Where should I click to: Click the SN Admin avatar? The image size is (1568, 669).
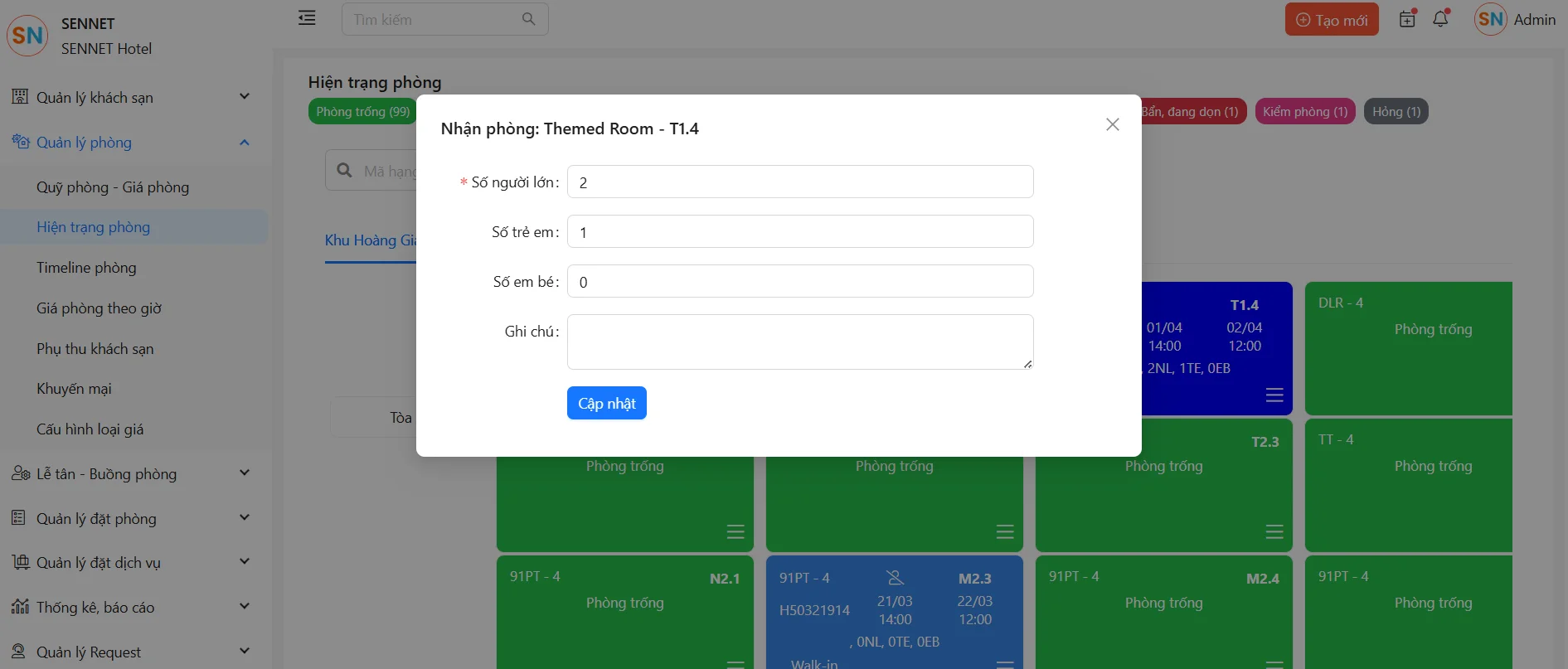pos(1490,20)
